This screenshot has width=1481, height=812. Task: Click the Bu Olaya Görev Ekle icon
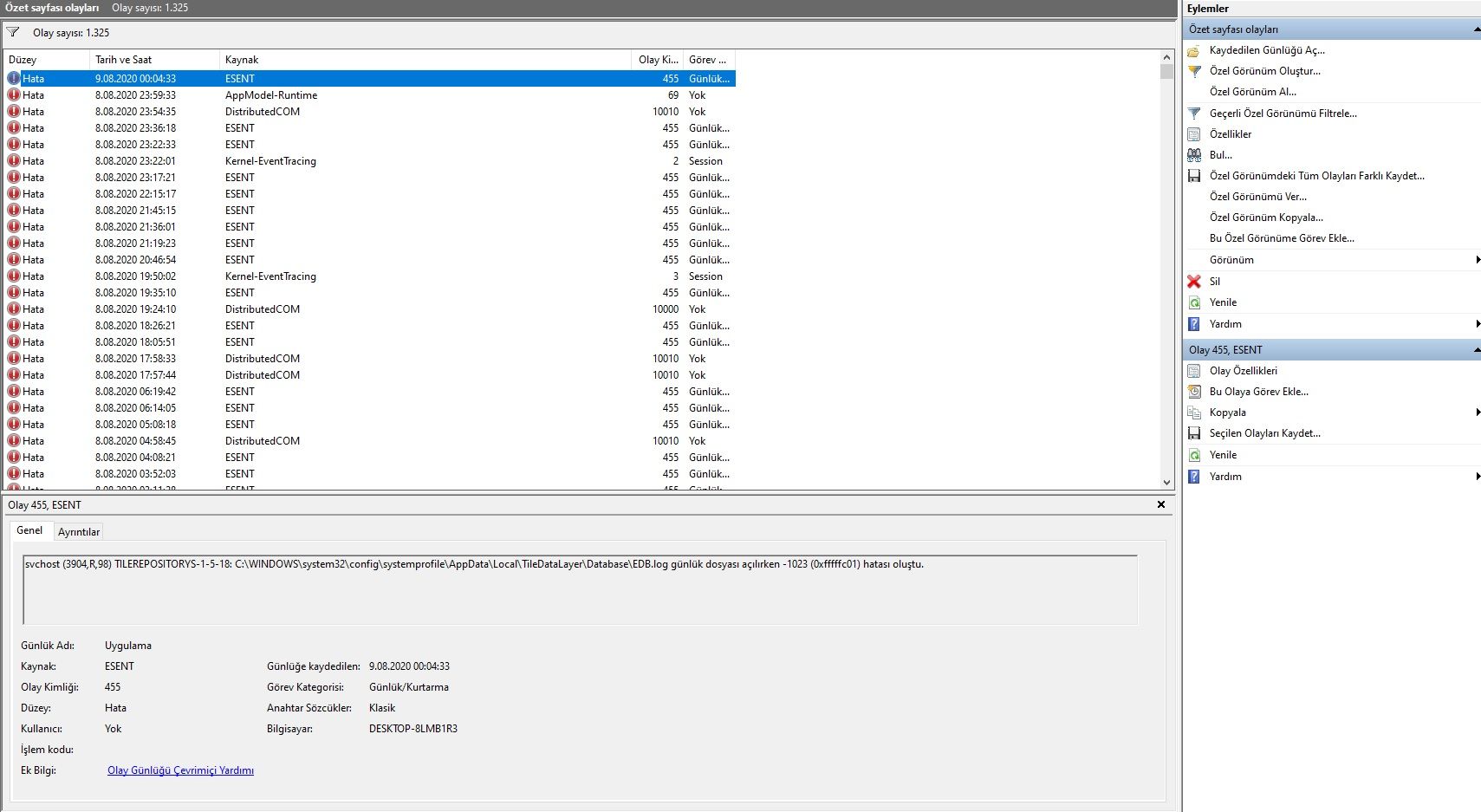point(1194,392)
